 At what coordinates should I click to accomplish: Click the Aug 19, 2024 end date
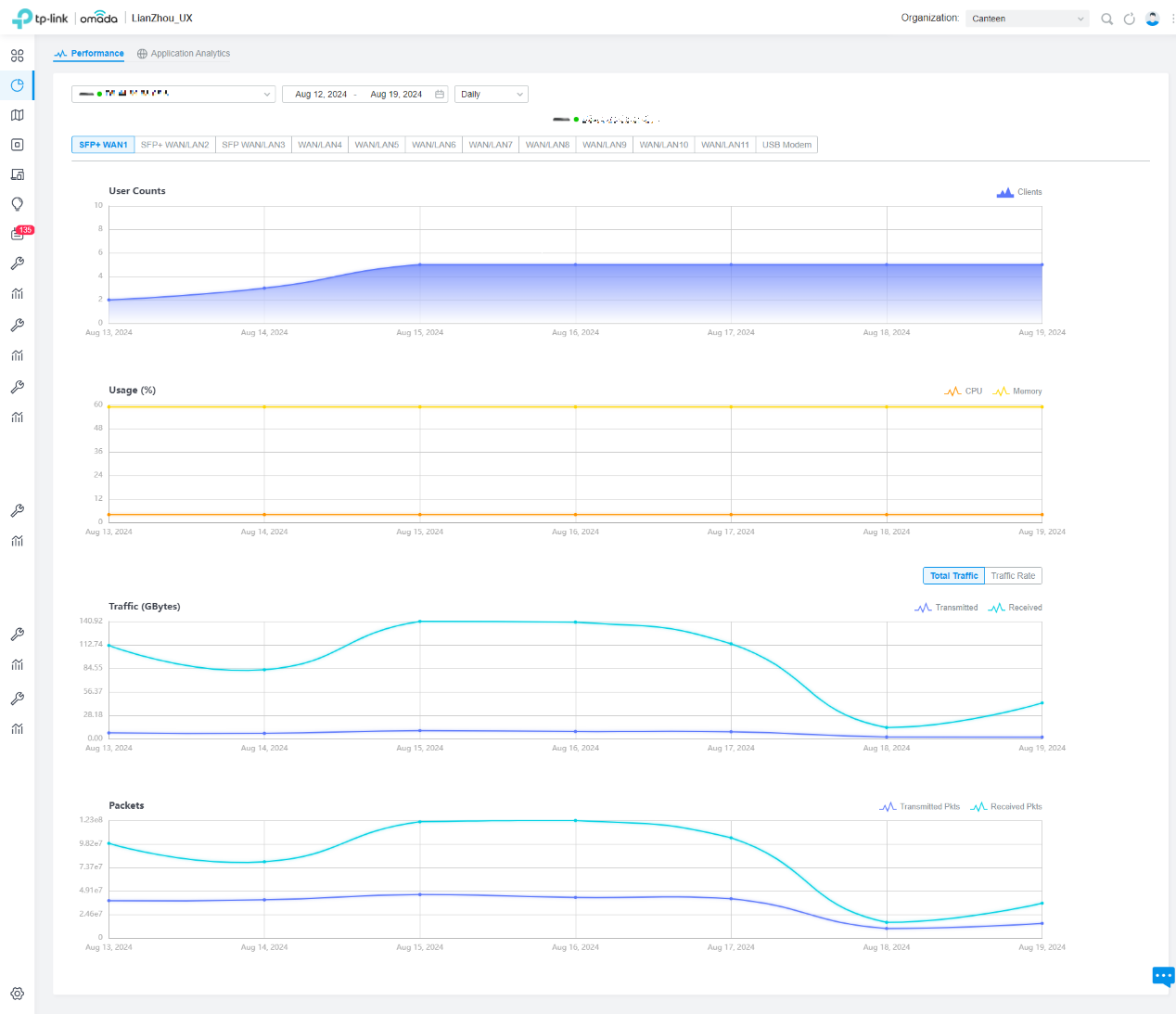pyautogui.click(x=396, y=94)
